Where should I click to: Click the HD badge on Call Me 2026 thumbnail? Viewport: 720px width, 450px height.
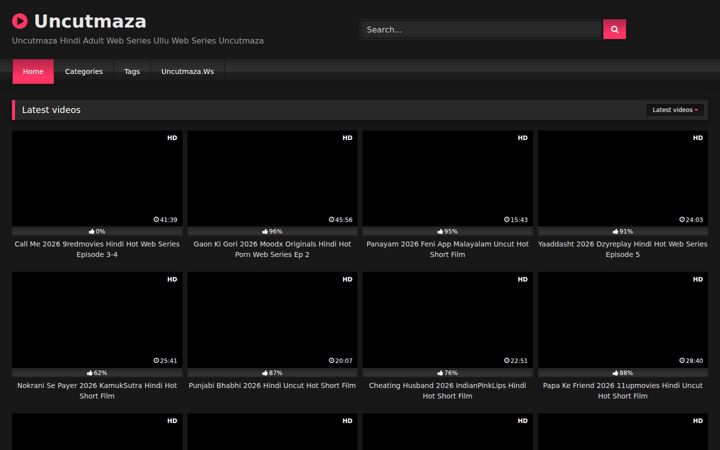172,138
